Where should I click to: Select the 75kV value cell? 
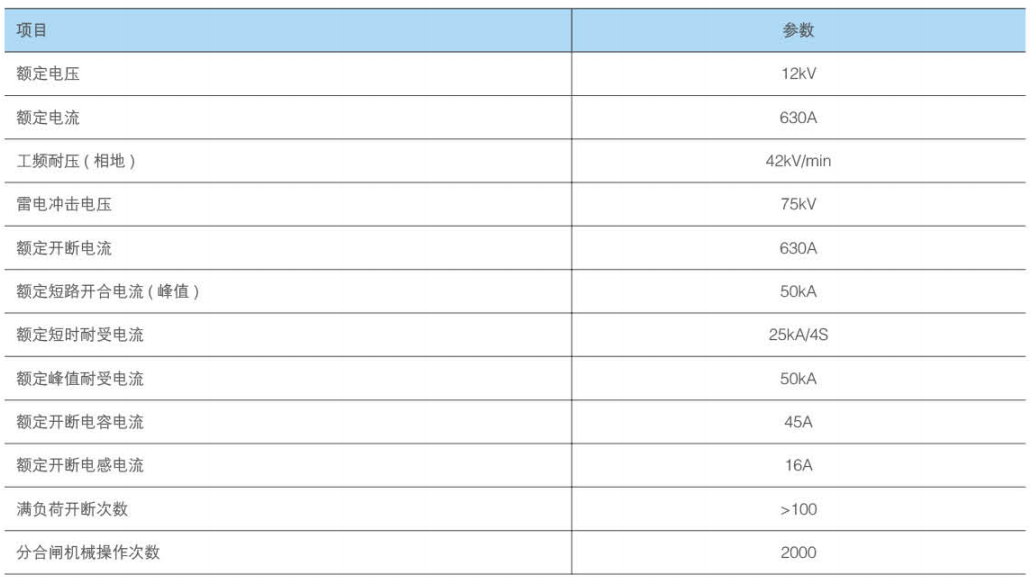coord(798,204)
